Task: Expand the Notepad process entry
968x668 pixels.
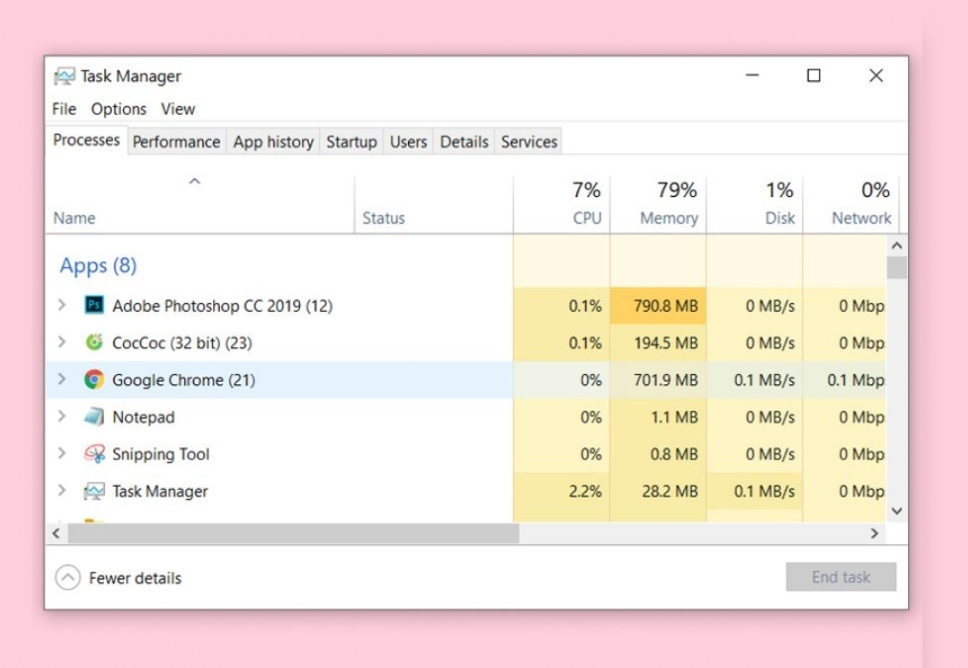Action: pyautogui.click(x=61, y=417)
